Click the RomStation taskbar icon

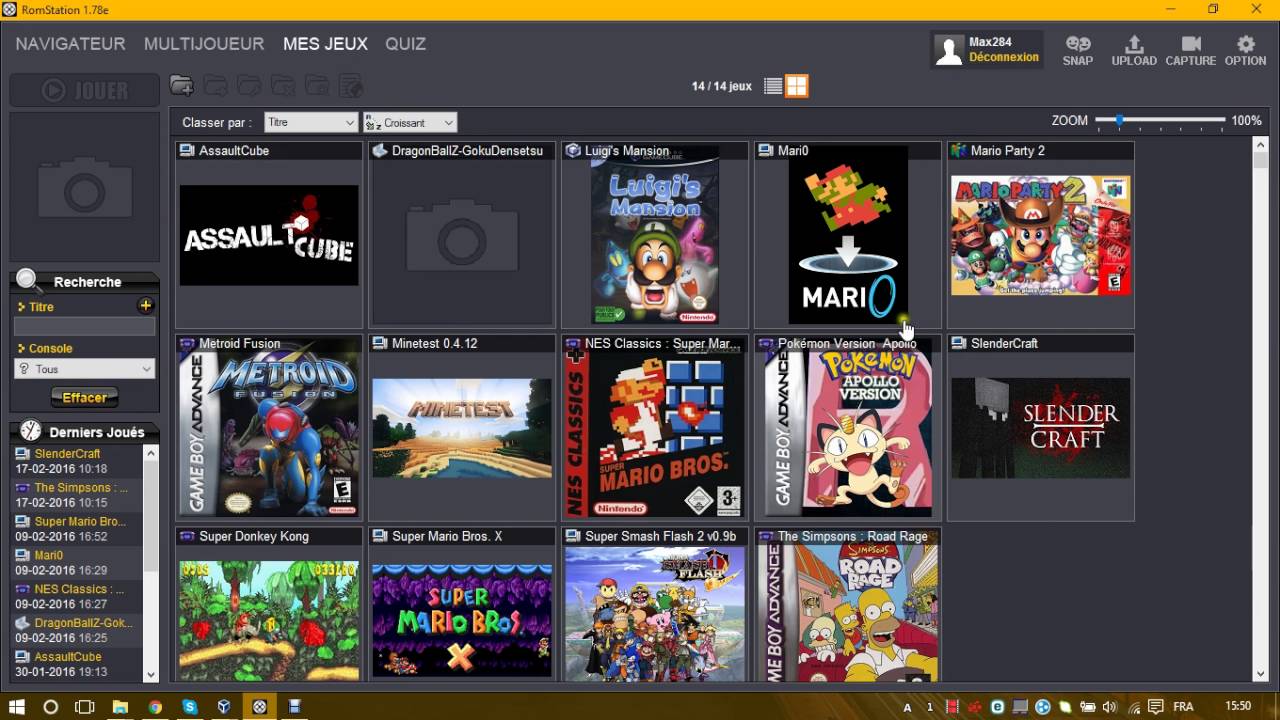[260, 707]
